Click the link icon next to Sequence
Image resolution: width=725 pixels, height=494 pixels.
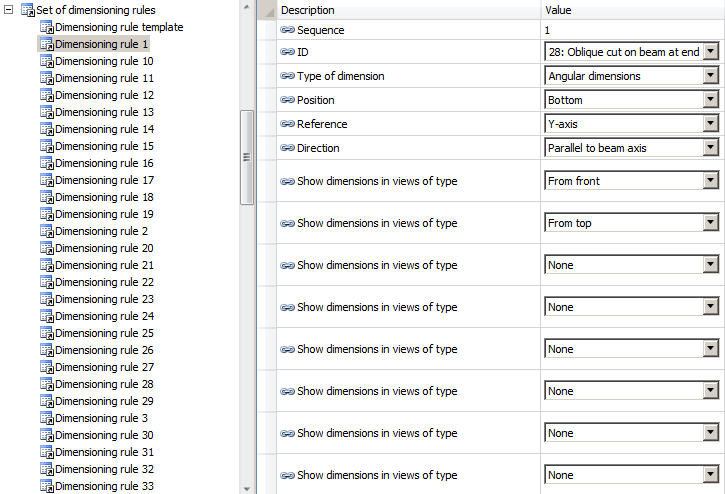(x=288, y=30)
